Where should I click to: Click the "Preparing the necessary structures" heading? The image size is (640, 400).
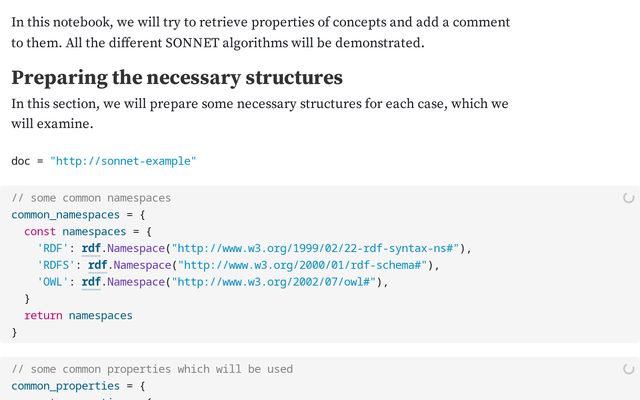coord(177,78)
